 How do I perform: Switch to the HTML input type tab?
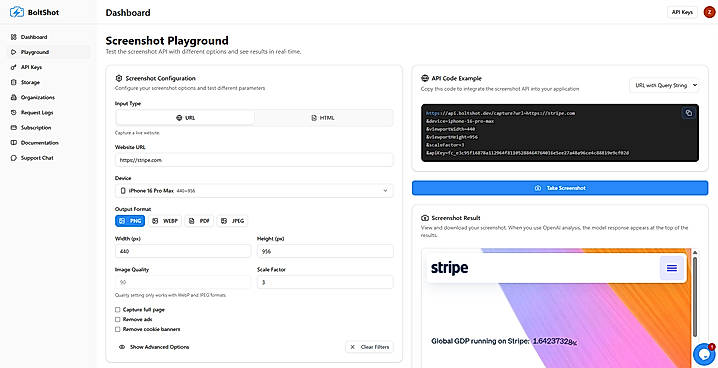click(323, 118)
